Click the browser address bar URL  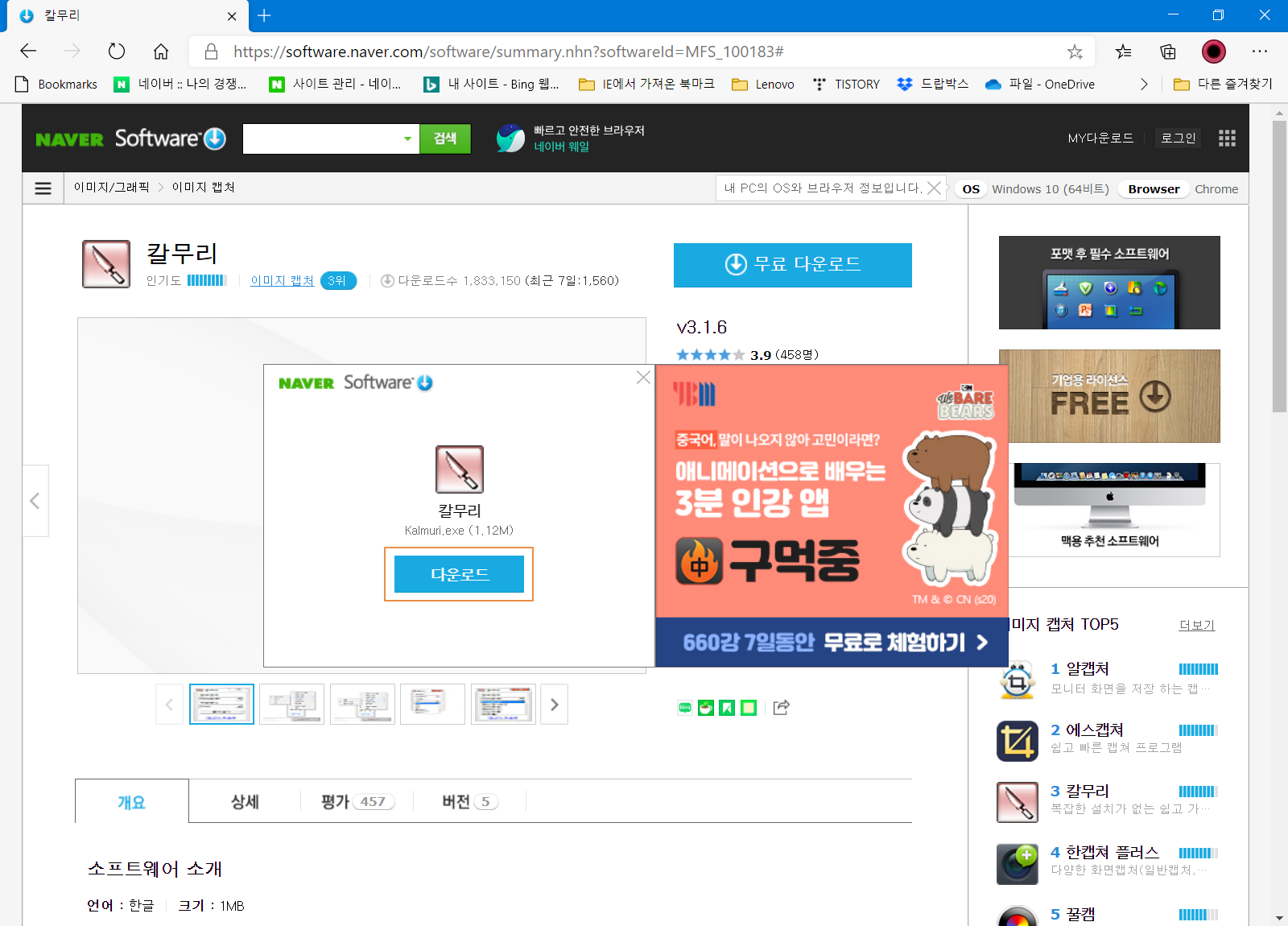[x=509, y=52]
